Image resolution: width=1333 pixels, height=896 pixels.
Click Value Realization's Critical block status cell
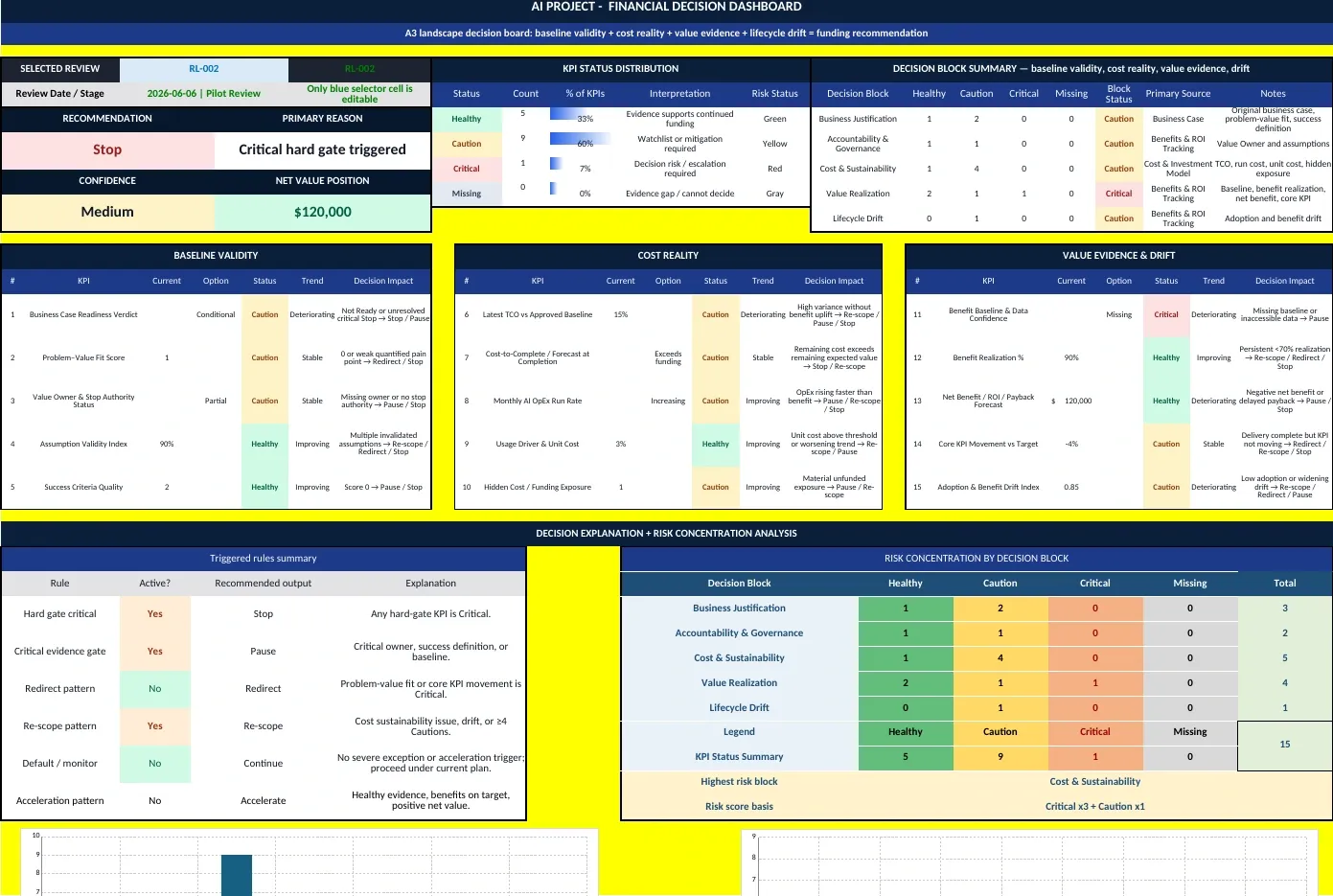coord(1118,194)
